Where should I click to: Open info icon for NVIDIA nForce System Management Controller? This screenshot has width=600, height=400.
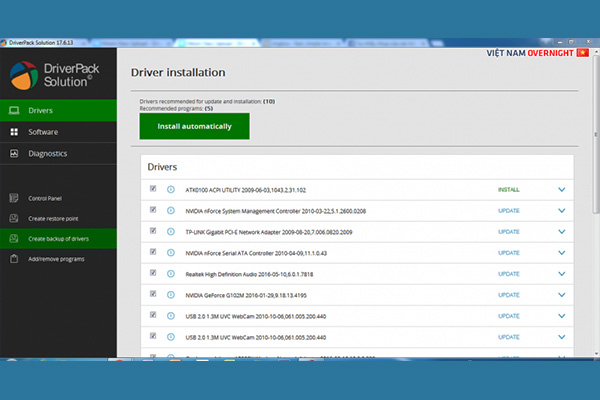(171, 211)
